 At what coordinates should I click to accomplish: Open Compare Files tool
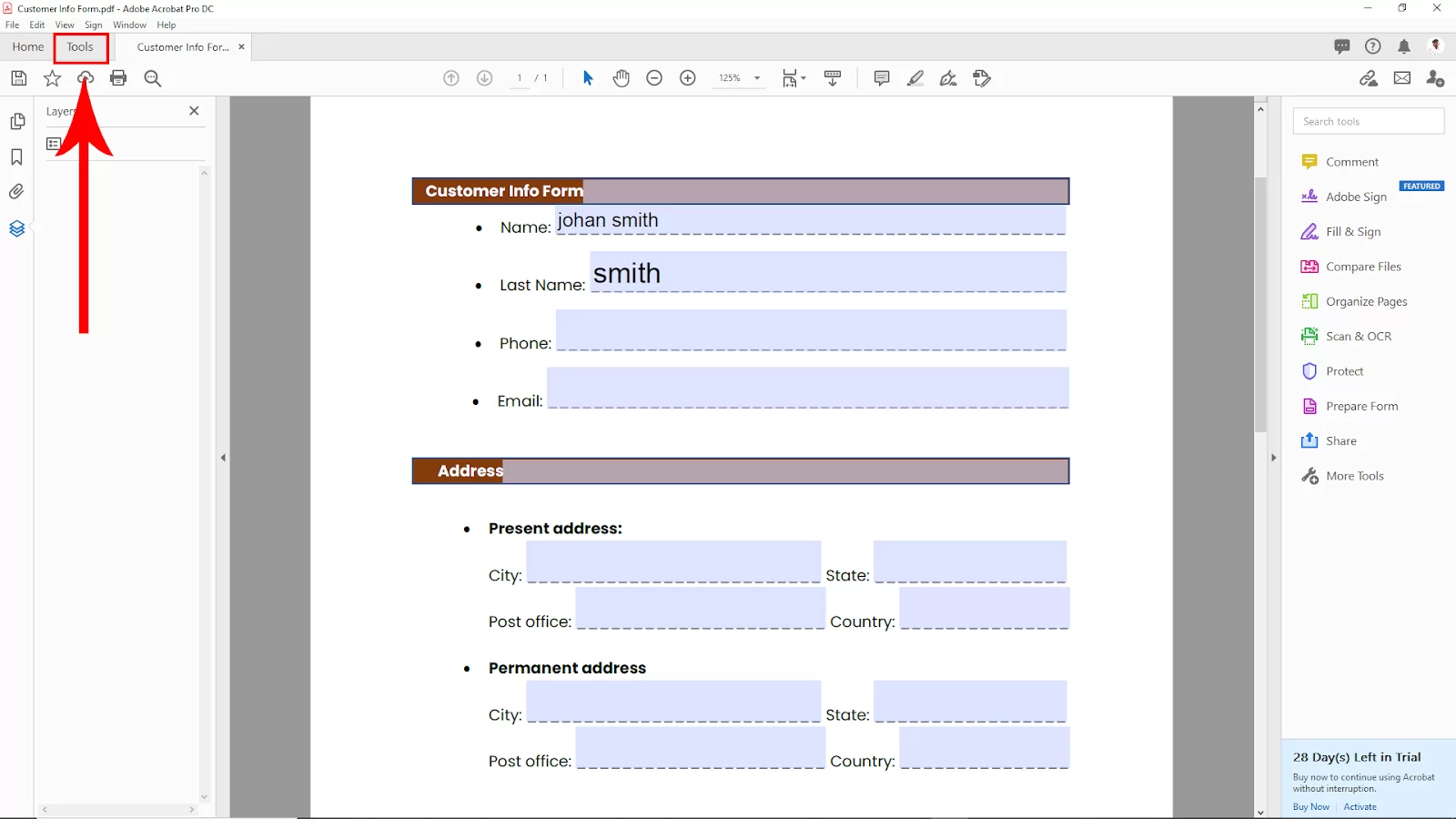click(x=1351, y=267)
